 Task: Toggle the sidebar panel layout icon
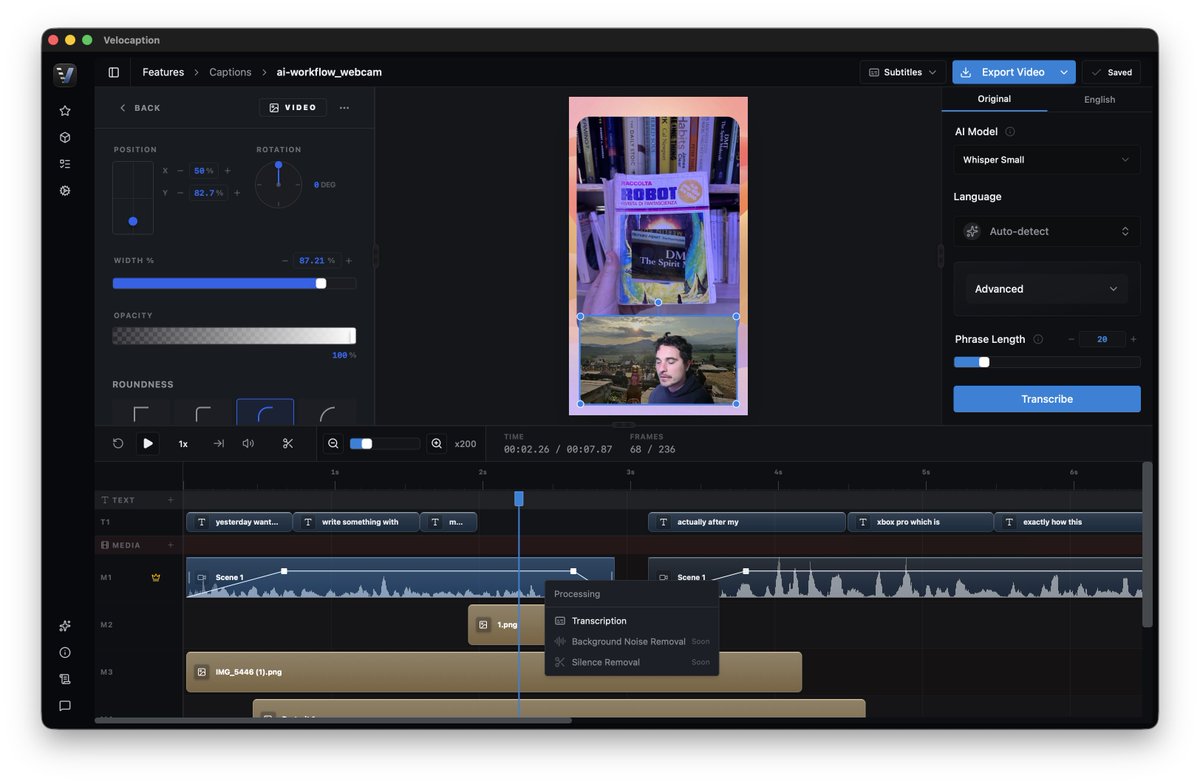click(114, 72)
